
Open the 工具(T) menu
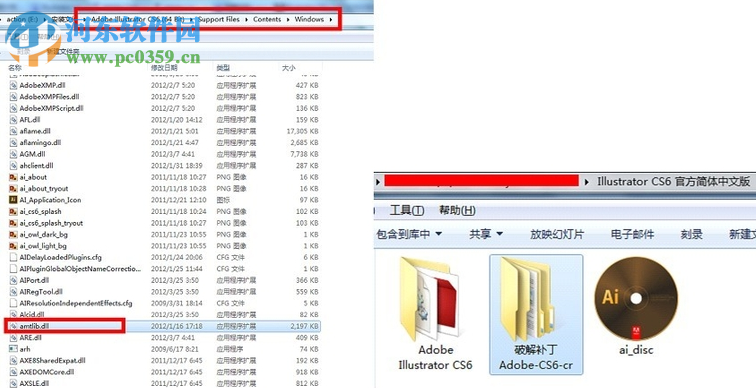pyautogui.click(x=407, y=210)
